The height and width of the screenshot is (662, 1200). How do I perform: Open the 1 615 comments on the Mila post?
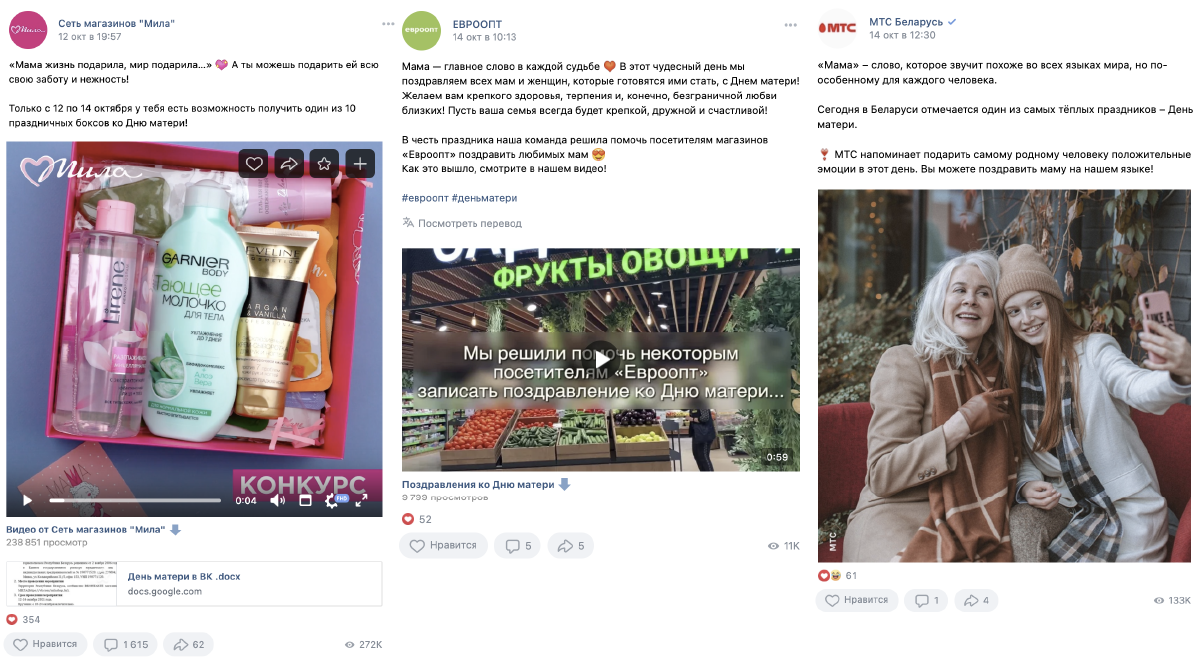(125, 644)
